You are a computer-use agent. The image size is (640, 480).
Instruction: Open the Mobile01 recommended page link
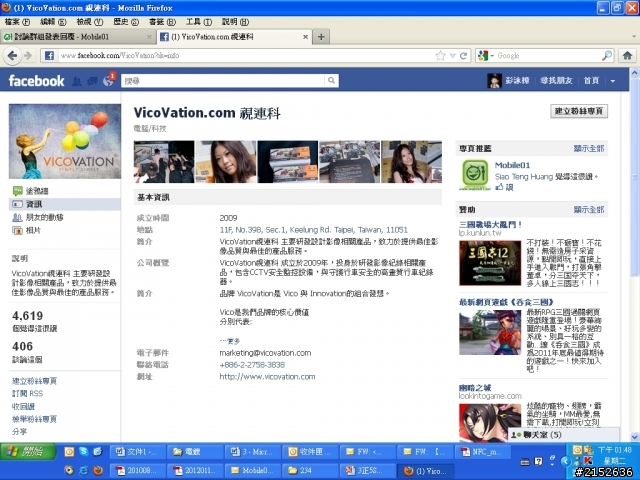[512, 165]
